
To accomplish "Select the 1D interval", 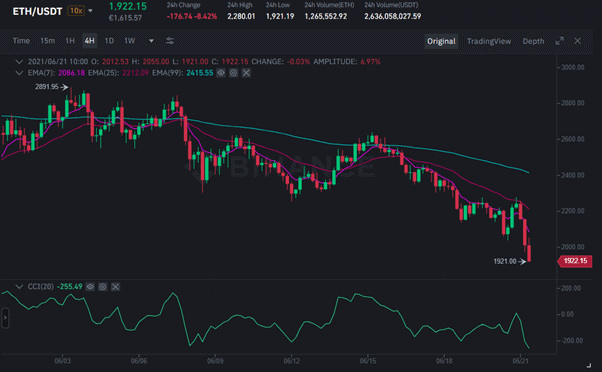I will [109, 41].
